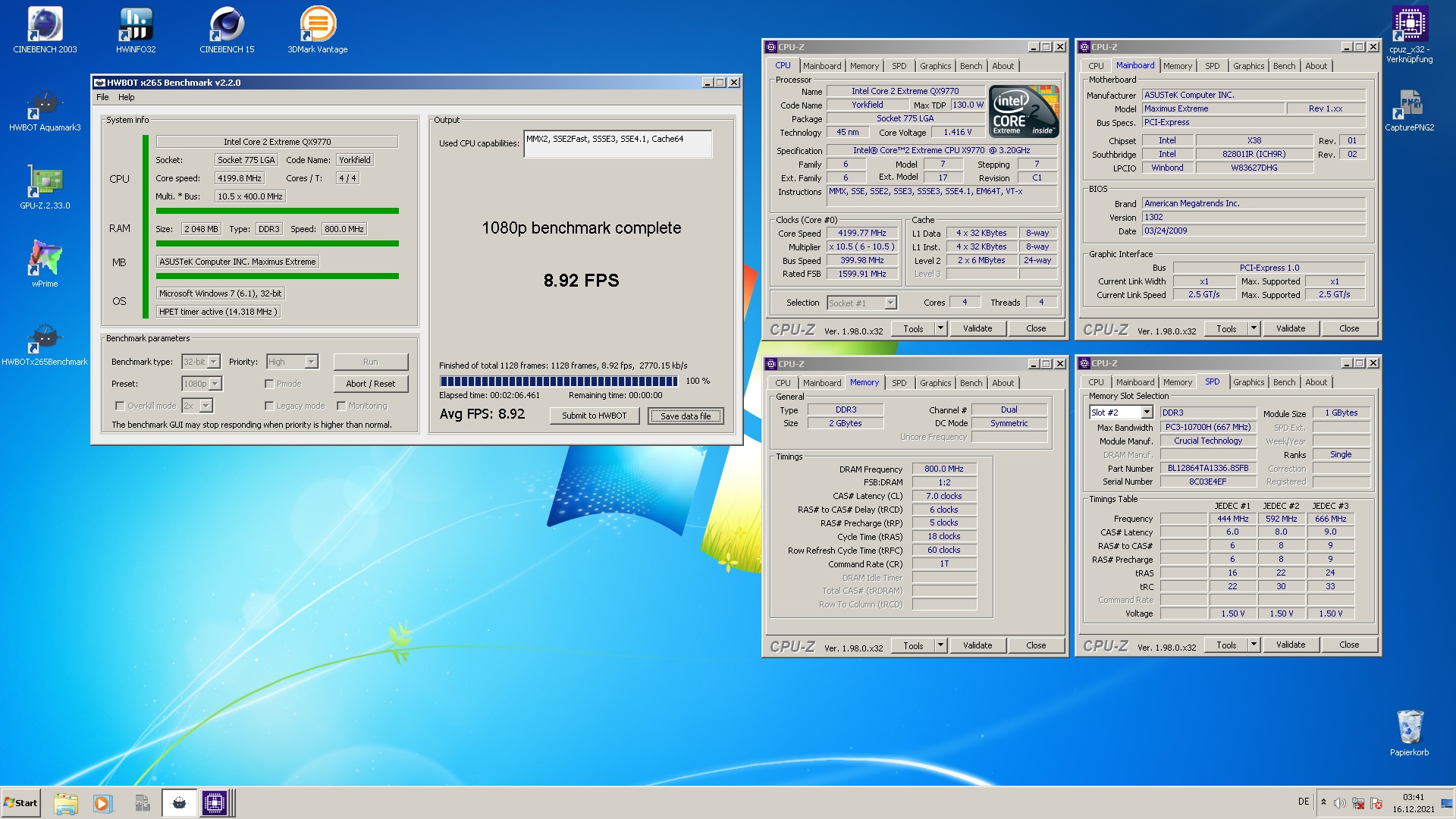1456x819 pixels.
Task: Open the Help menu in HWBOT x265
Action: [x=126, y=97]
